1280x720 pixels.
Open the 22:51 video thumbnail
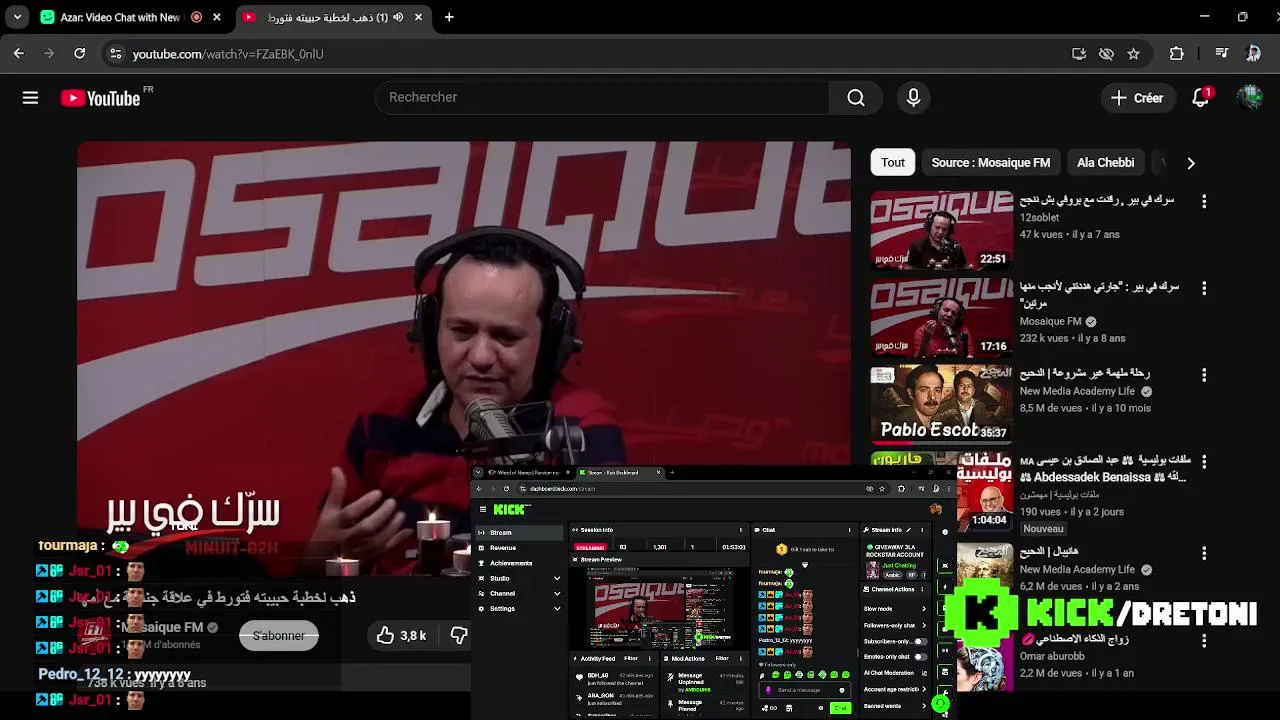click(942, 230)
